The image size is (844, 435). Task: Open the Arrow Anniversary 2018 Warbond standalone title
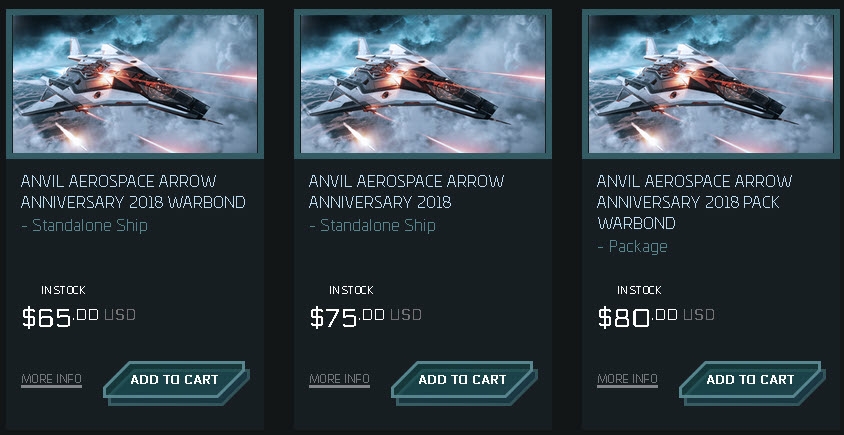click(133, 192)
